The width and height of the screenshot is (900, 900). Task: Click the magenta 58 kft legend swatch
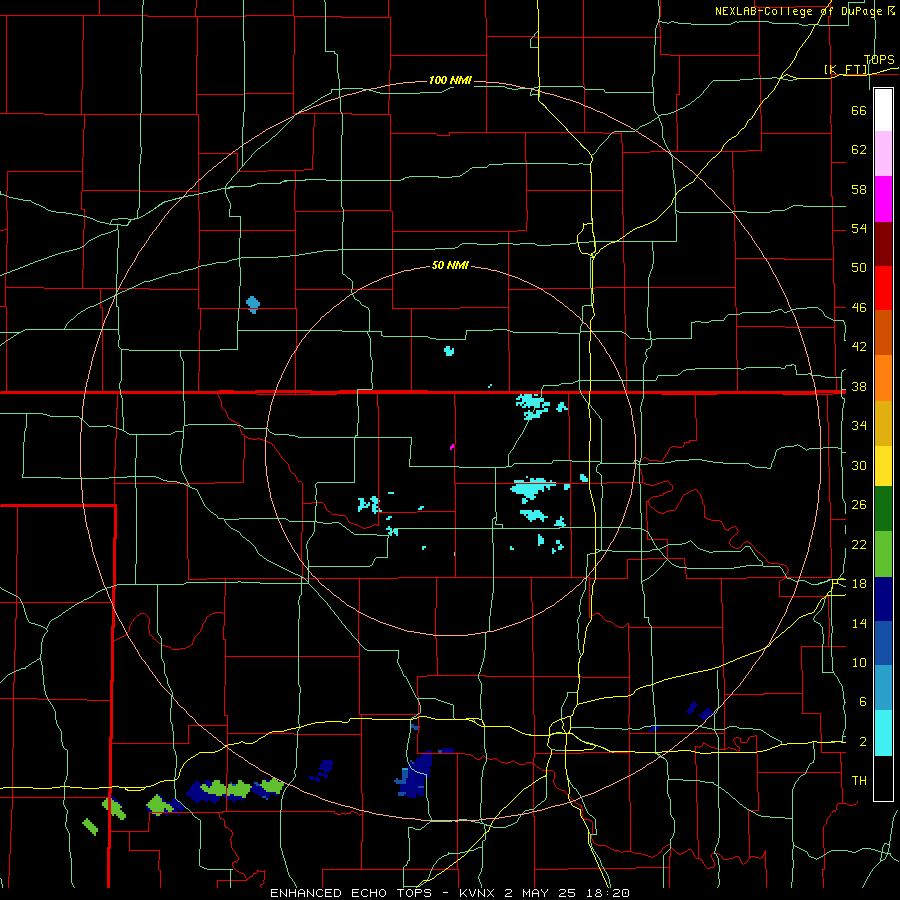883,199
